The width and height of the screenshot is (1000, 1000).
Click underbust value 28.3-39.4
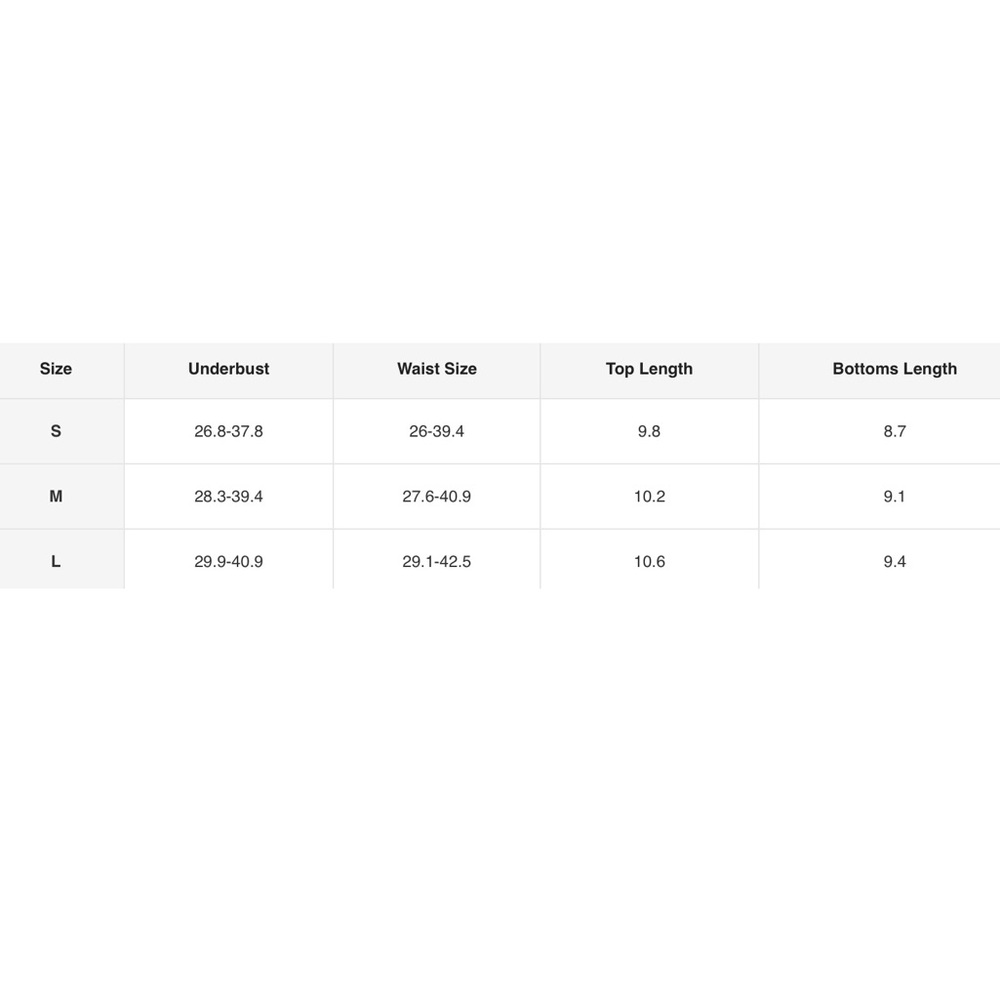[x=228, y=496]
